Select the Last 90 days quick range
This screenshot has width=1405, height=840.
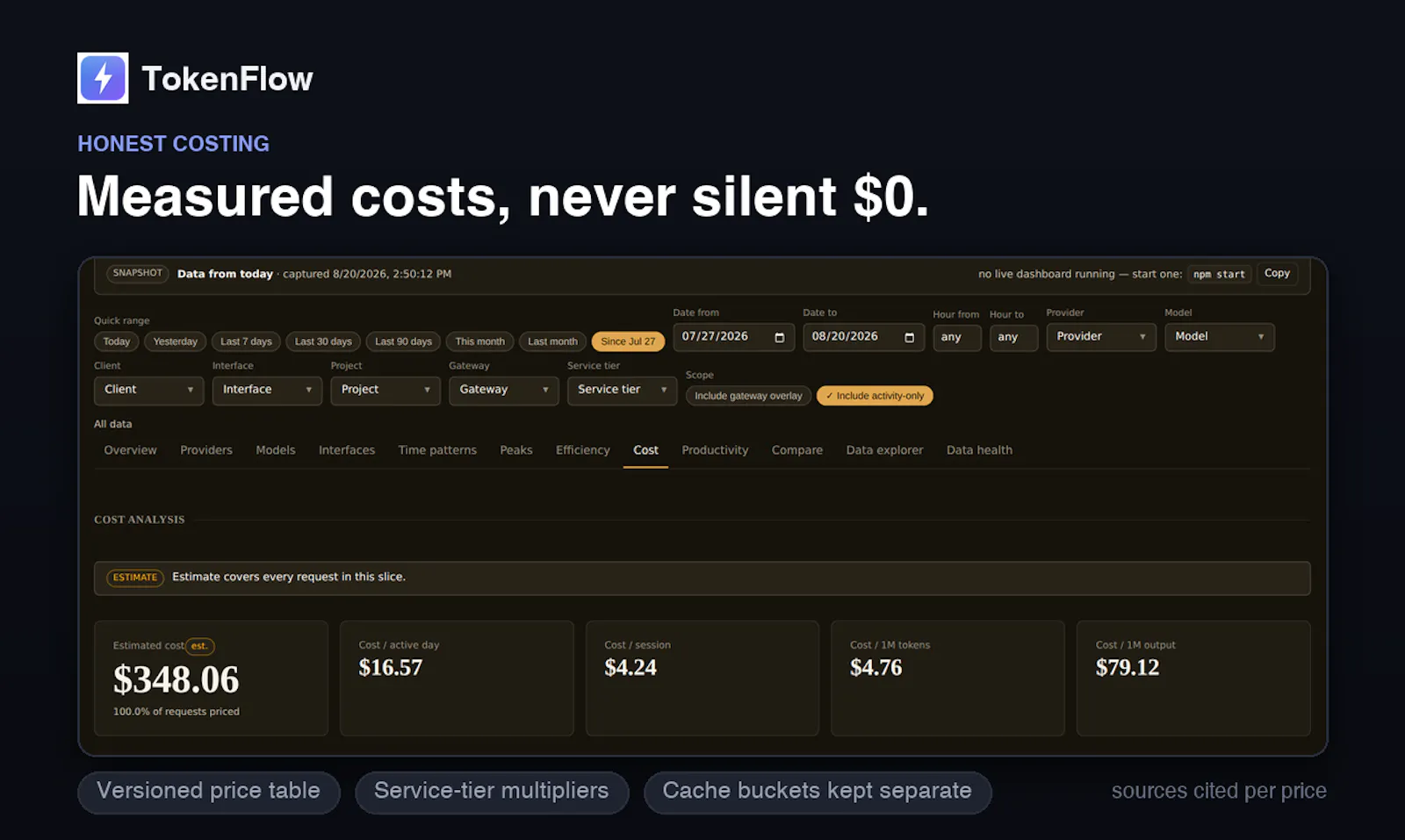(x=403, y=341)
